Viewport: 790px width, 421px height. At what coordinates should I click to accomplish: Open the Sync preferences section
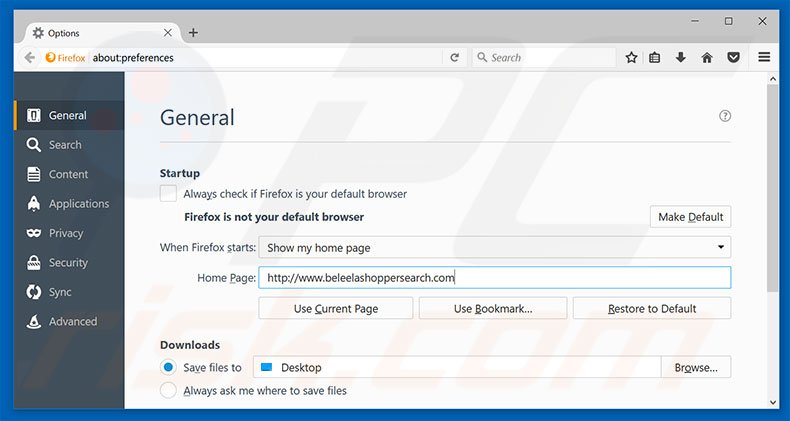[69, 292]
